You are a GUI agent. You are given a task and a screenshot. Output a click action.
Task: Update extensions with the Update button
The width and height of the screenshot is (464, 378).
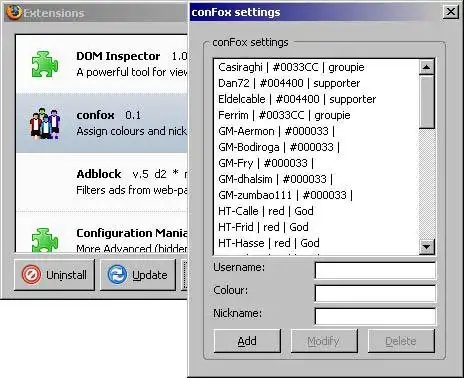(x=138, y=275)
